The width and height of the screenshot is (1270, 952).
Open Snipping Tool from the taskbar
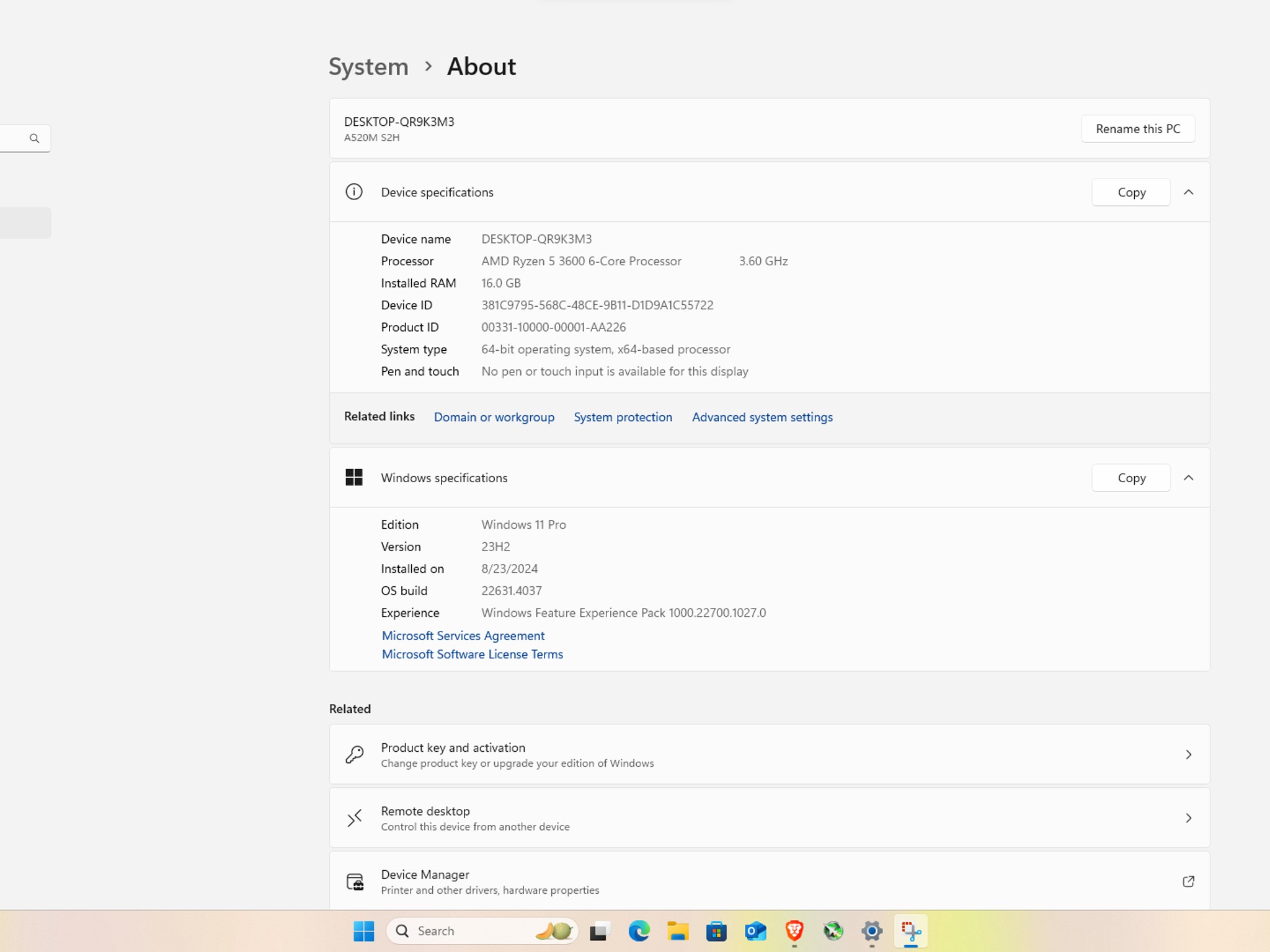(911, 930)
